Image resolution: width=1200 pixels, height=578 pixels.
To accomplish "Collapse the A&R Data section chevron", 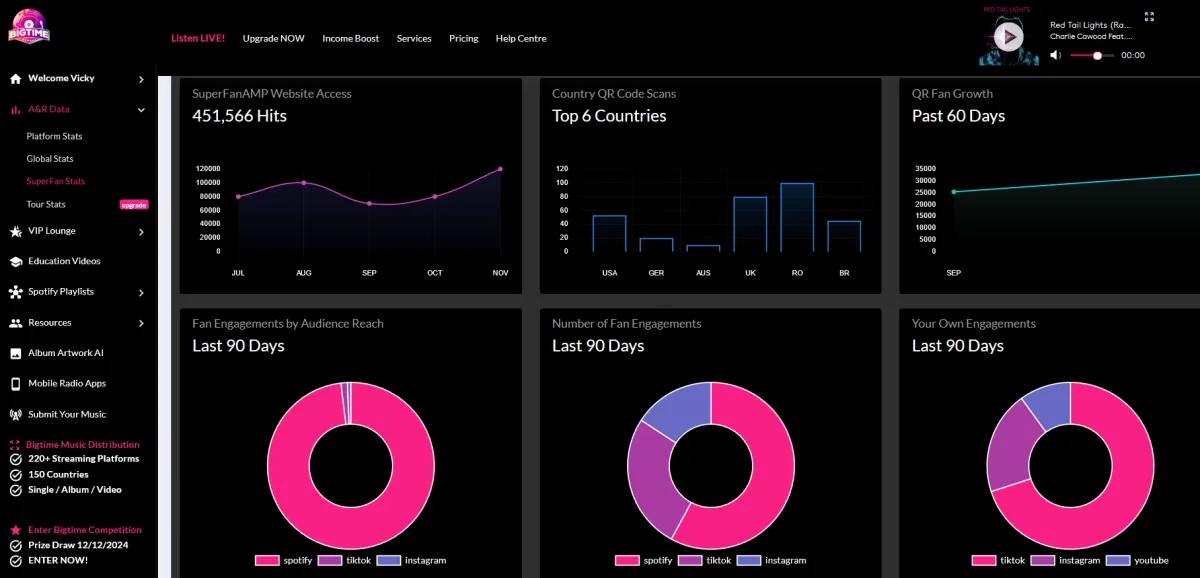I will pyautogui.click(x=141, y=109).
